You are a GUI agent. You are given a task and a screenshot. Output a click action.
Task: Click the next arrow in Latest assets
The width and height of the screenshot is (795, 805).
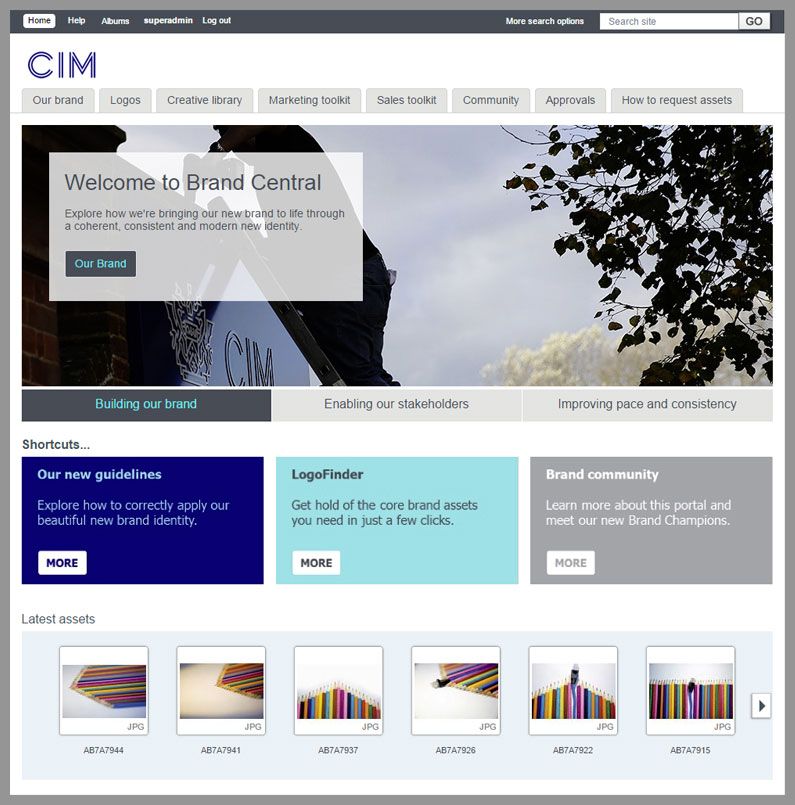[x=760, y=705]
